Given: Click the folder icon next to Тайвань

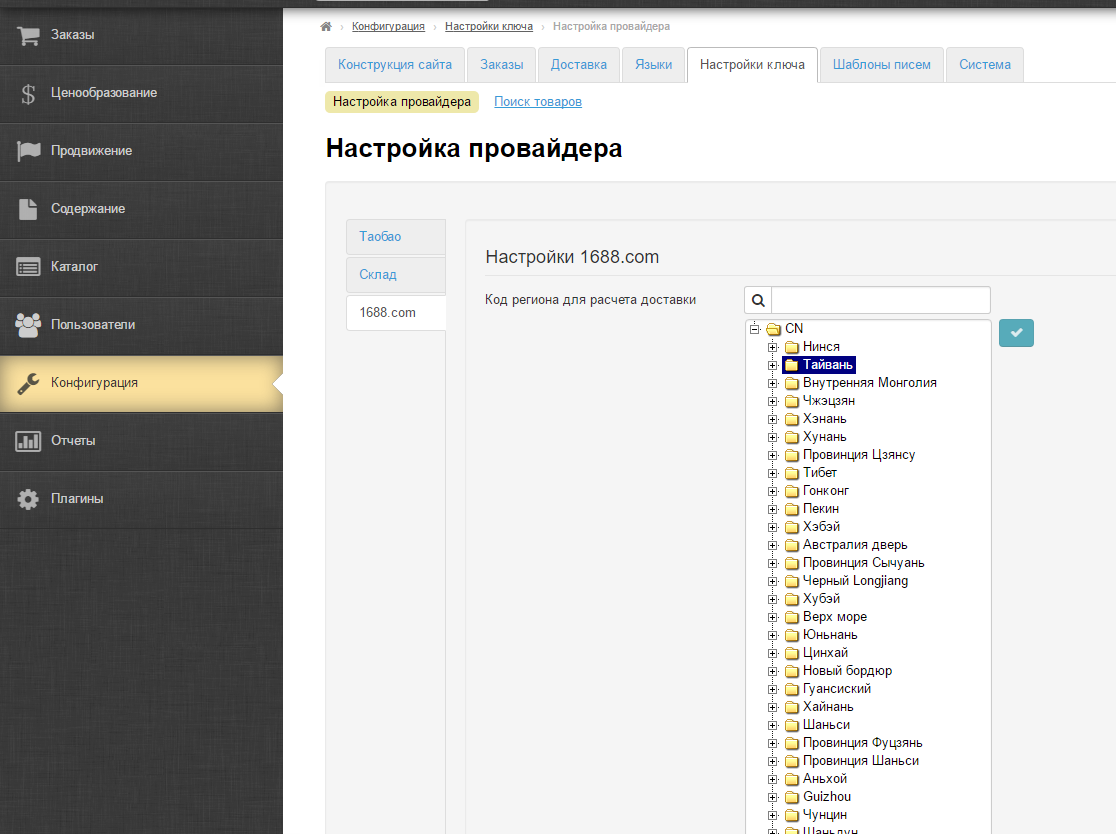Looking at the screenshot, I should click(791, 365).
